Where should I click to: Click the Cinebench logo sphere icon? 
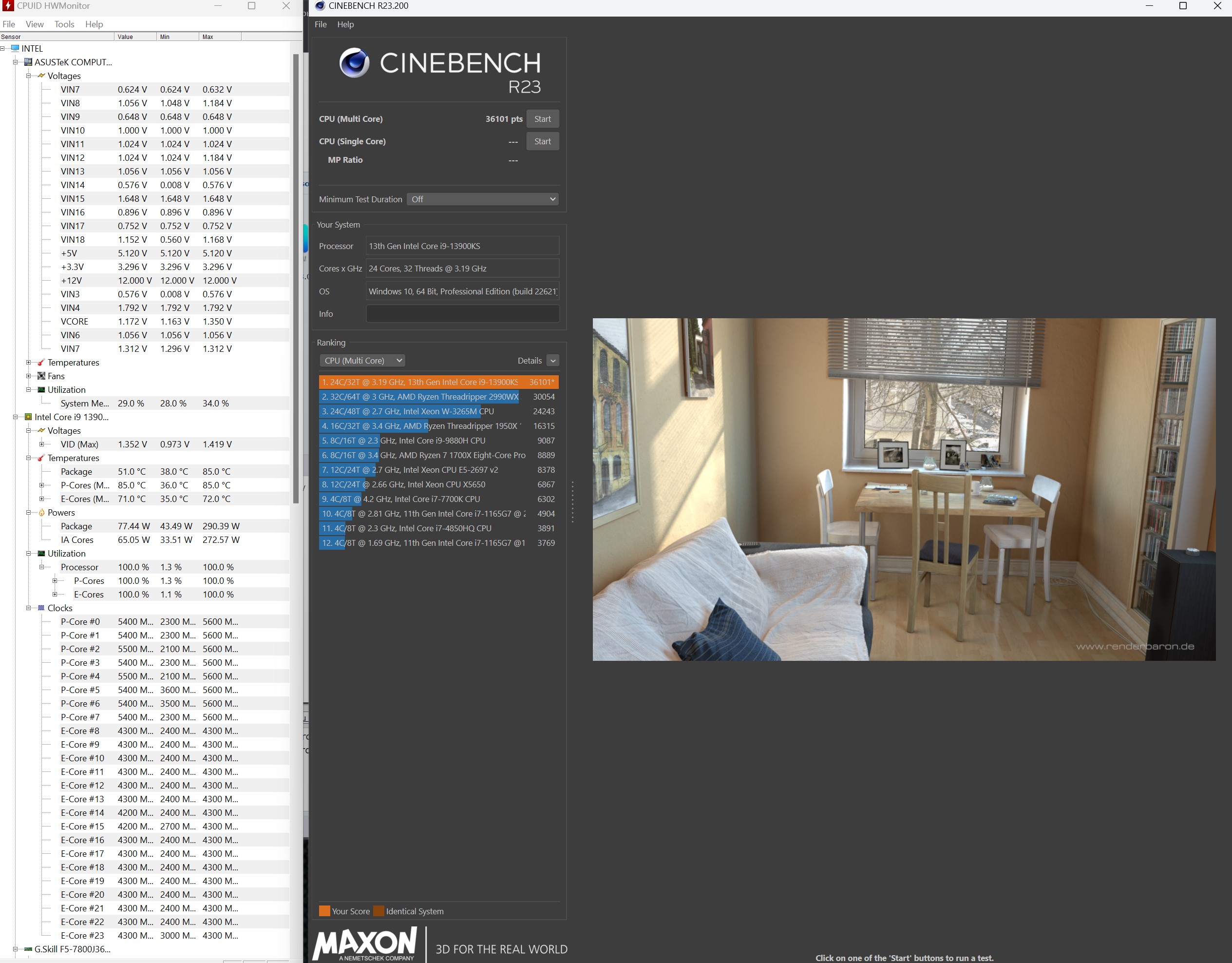point(354,63)
